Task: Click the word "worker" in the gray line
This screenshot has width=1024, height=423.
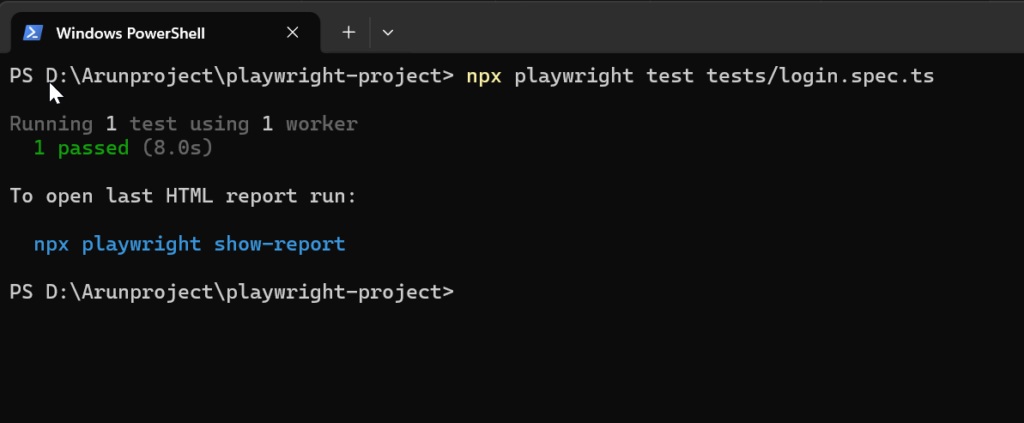Action: pos(321,124)
